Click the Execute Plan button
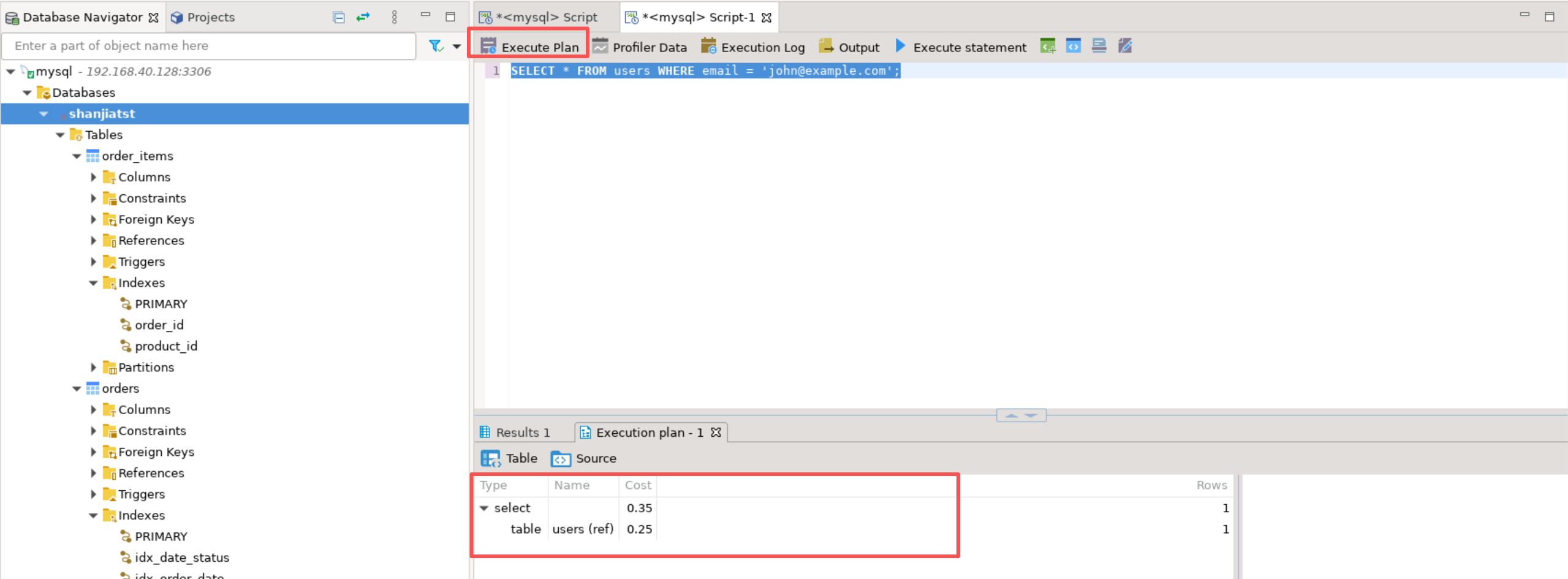Screen dimensions: 1568x579 (x=529, y=47)
